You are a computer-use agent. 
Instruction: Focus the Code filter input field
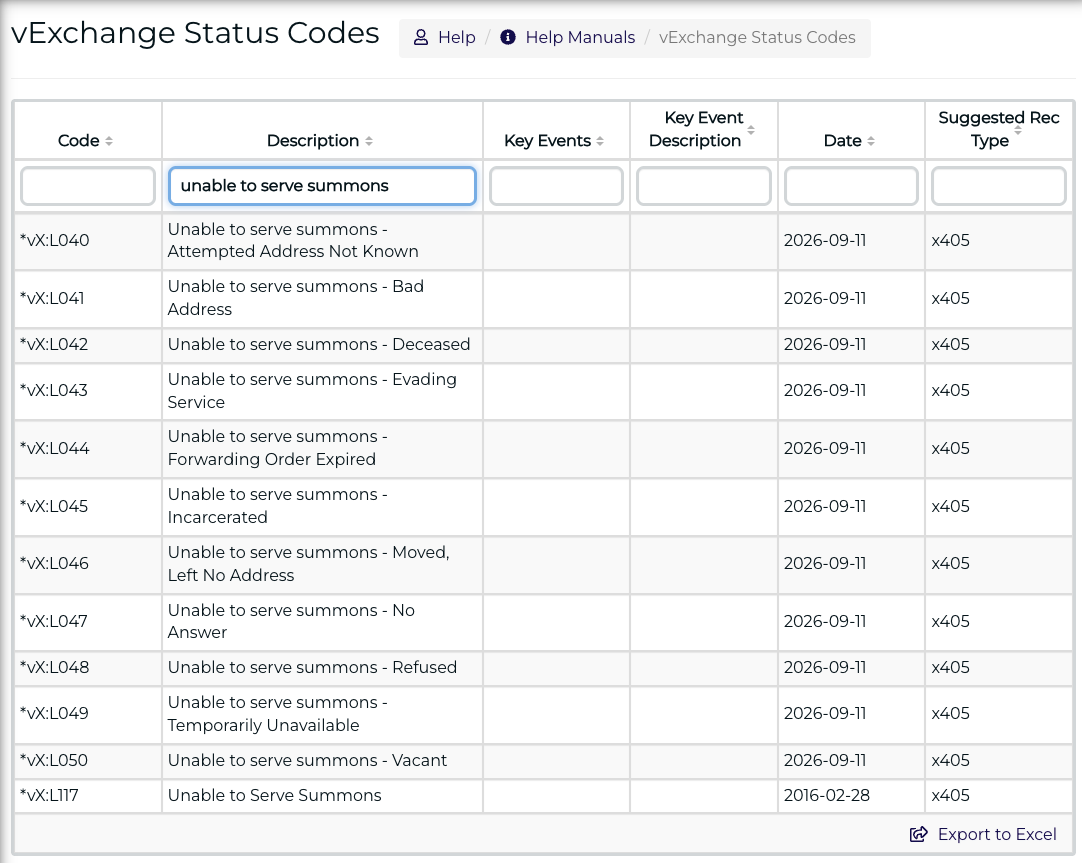pyautogui.click(x=88, y=186)
